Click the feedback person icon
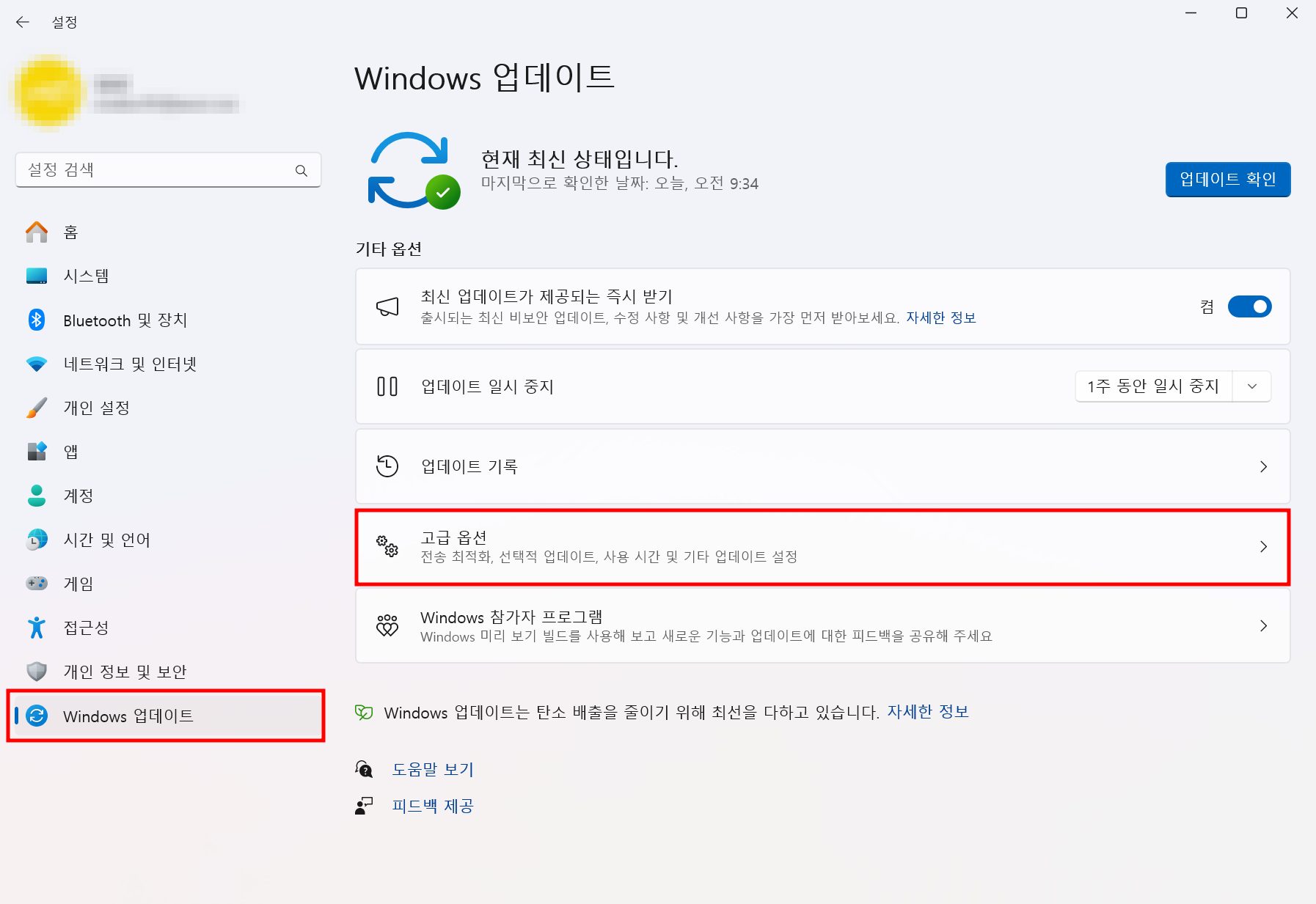 364,806
